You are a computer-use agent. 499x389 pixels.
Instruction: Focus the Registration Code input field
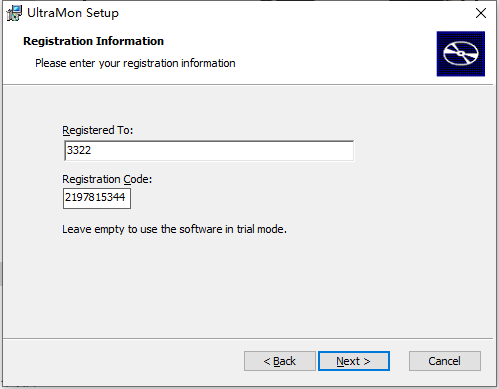click(x=97, y=198)
